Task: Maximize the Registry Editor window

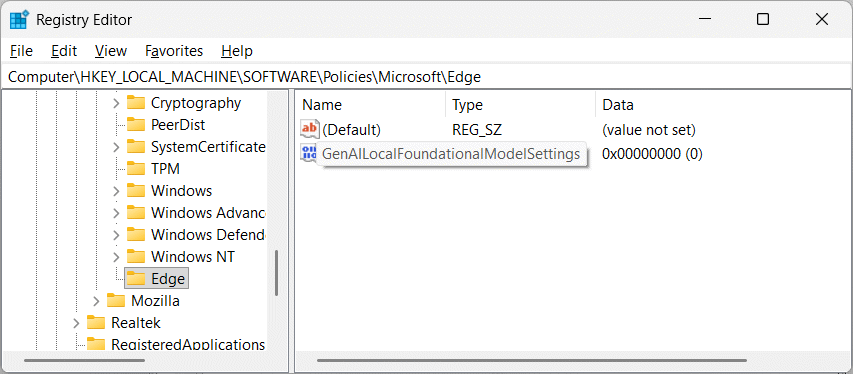Action: (763, 20)
